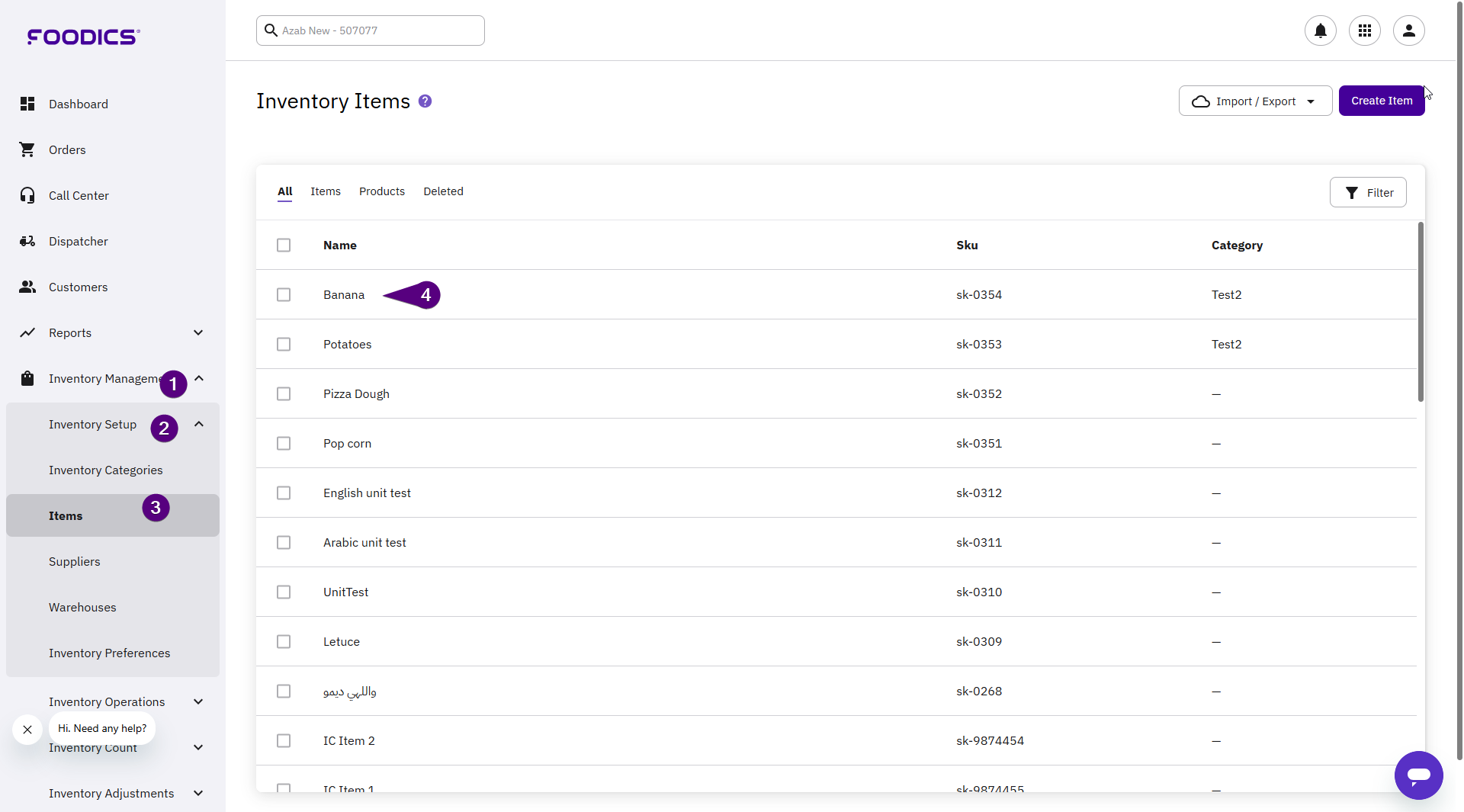The image size is (1464, 812).
Task: Expand the Reports menu chevron
Action: pyautogui.click(x=198, y=332)
